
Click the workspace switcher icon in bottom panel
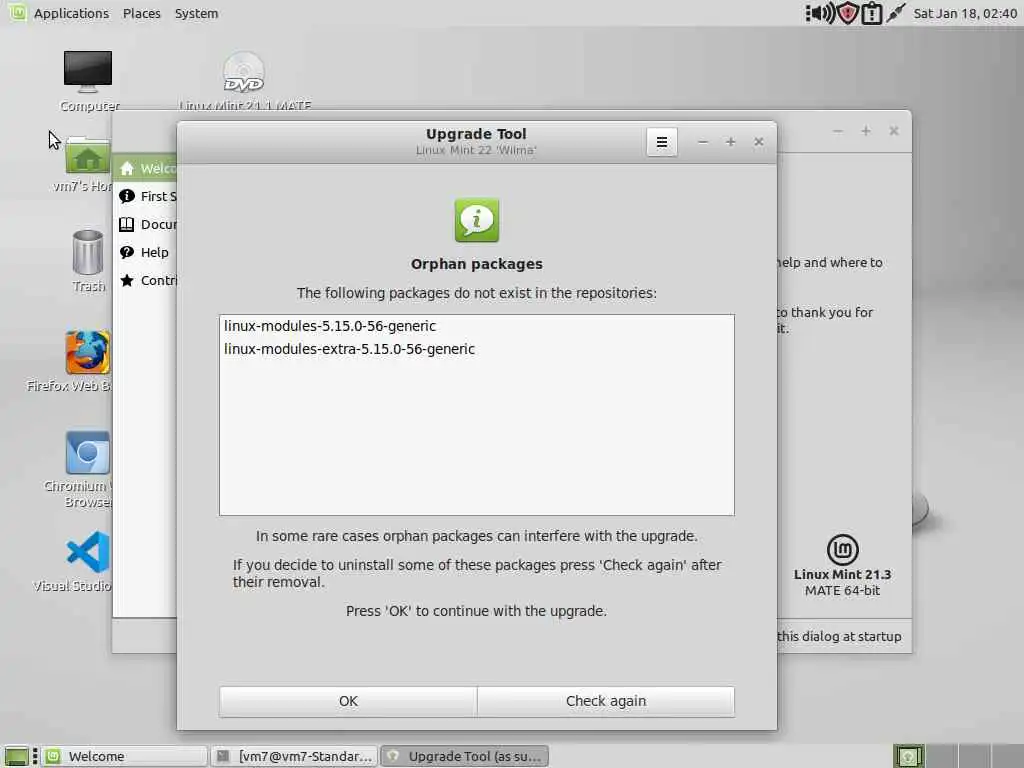(908, 756)
